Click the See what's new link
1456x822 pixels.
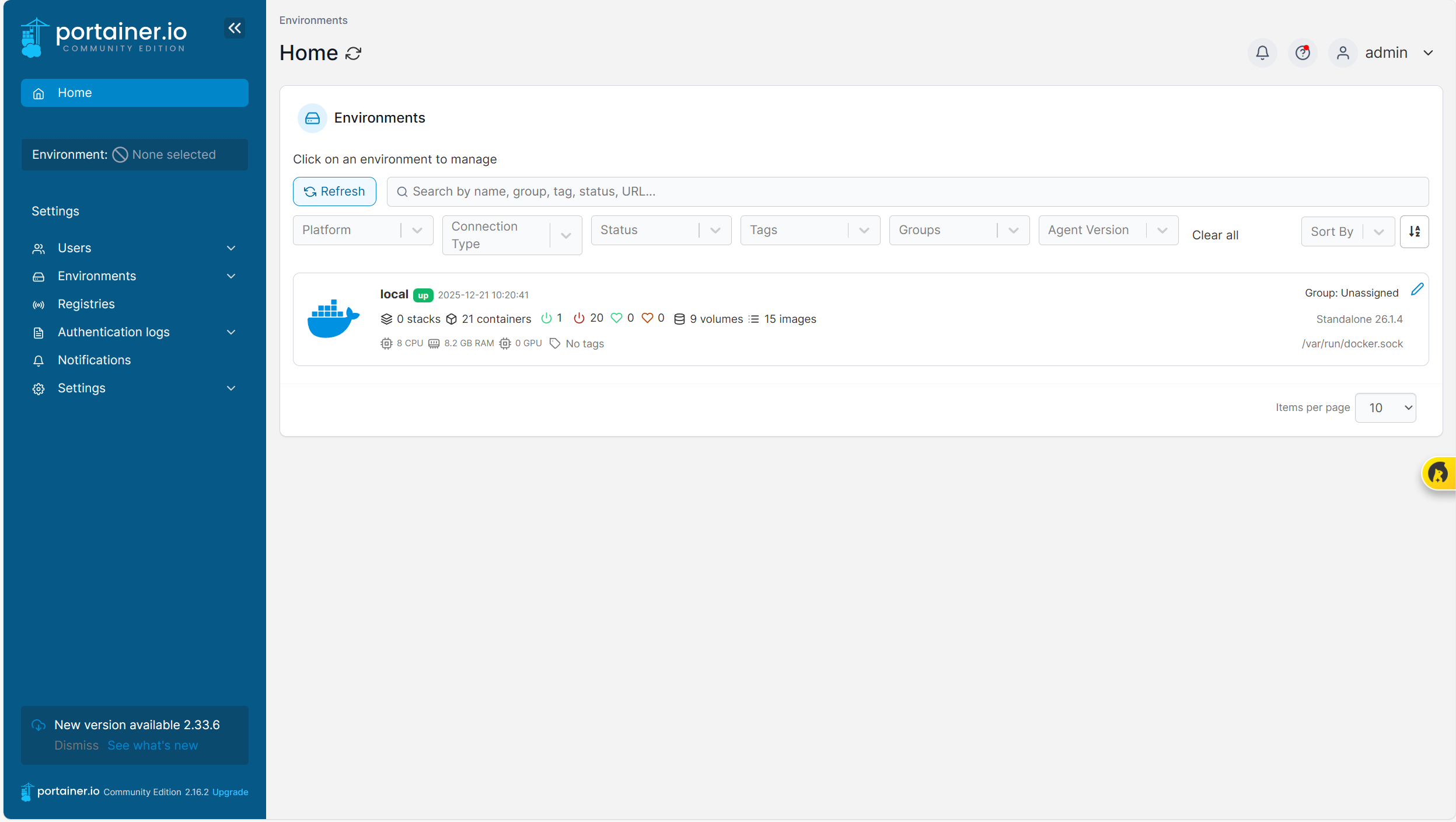(152, 746)
